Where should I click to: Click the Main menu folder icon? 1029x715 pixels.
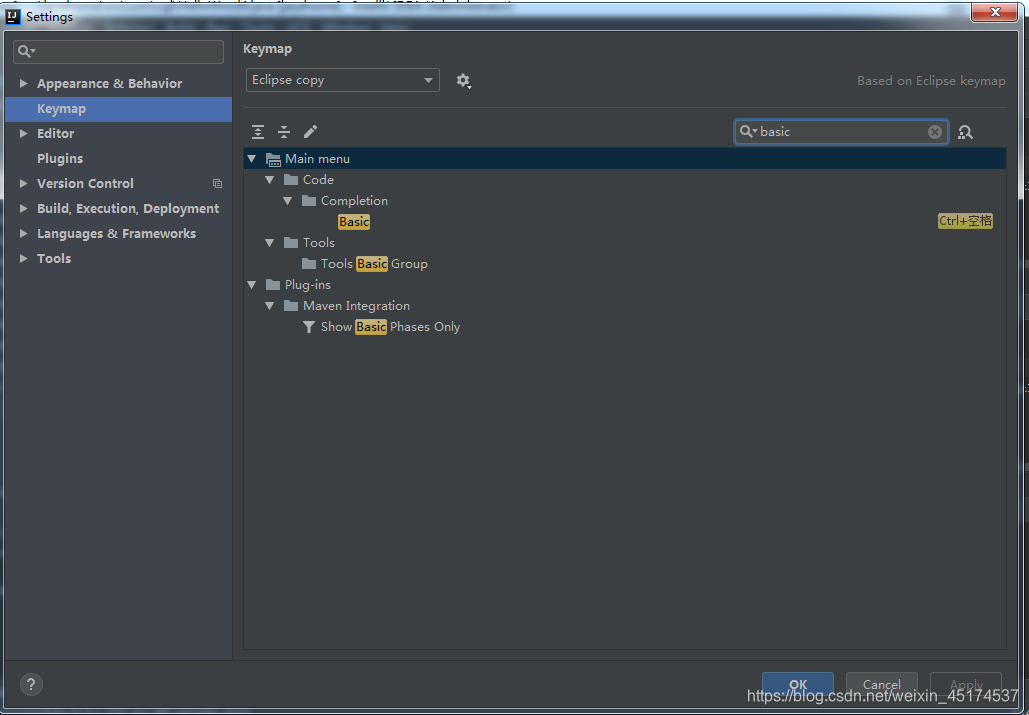(273, 159)
